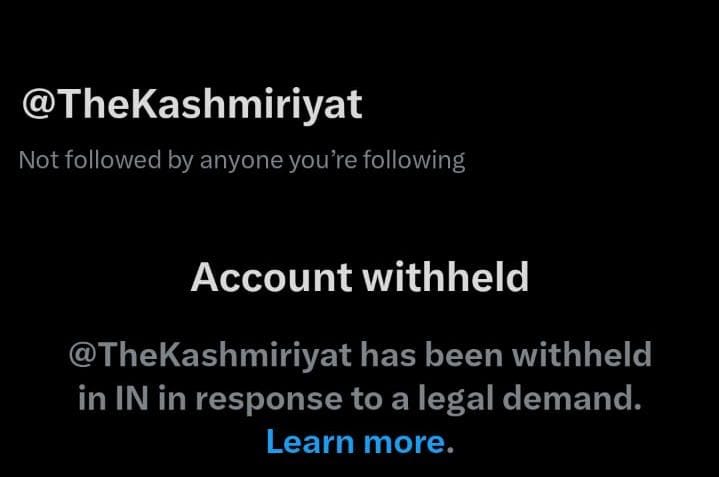Image resolution: width=719 pixels, height=477 pixels.
Task: Click @TheKashmiriyat mention in the withheld notice
Action: [x=210, y=355]
